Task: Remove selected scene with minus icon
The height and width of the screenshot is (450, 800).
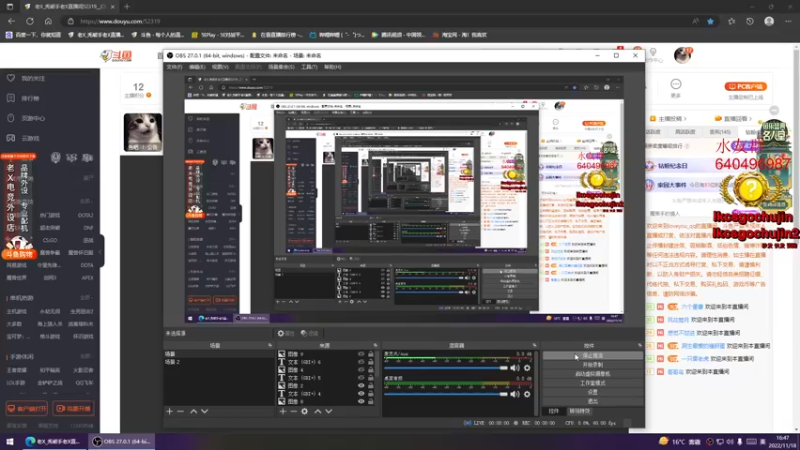Action: click(x=181, y=411)
